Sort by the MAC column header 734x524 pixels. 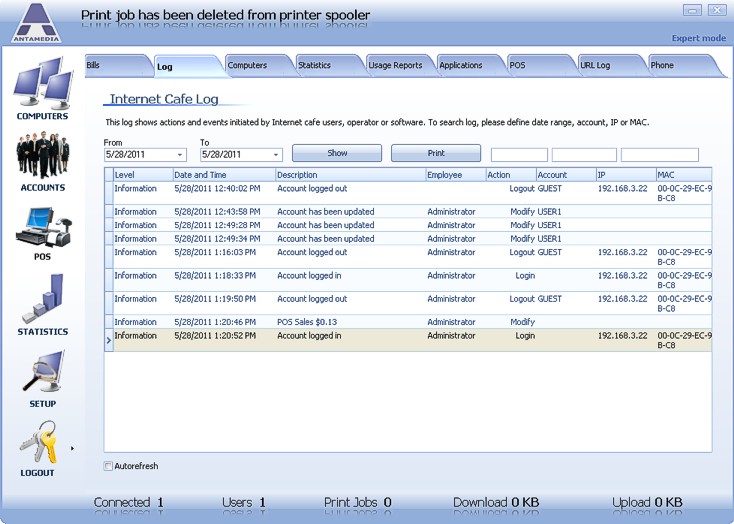(x=684, y=175)
